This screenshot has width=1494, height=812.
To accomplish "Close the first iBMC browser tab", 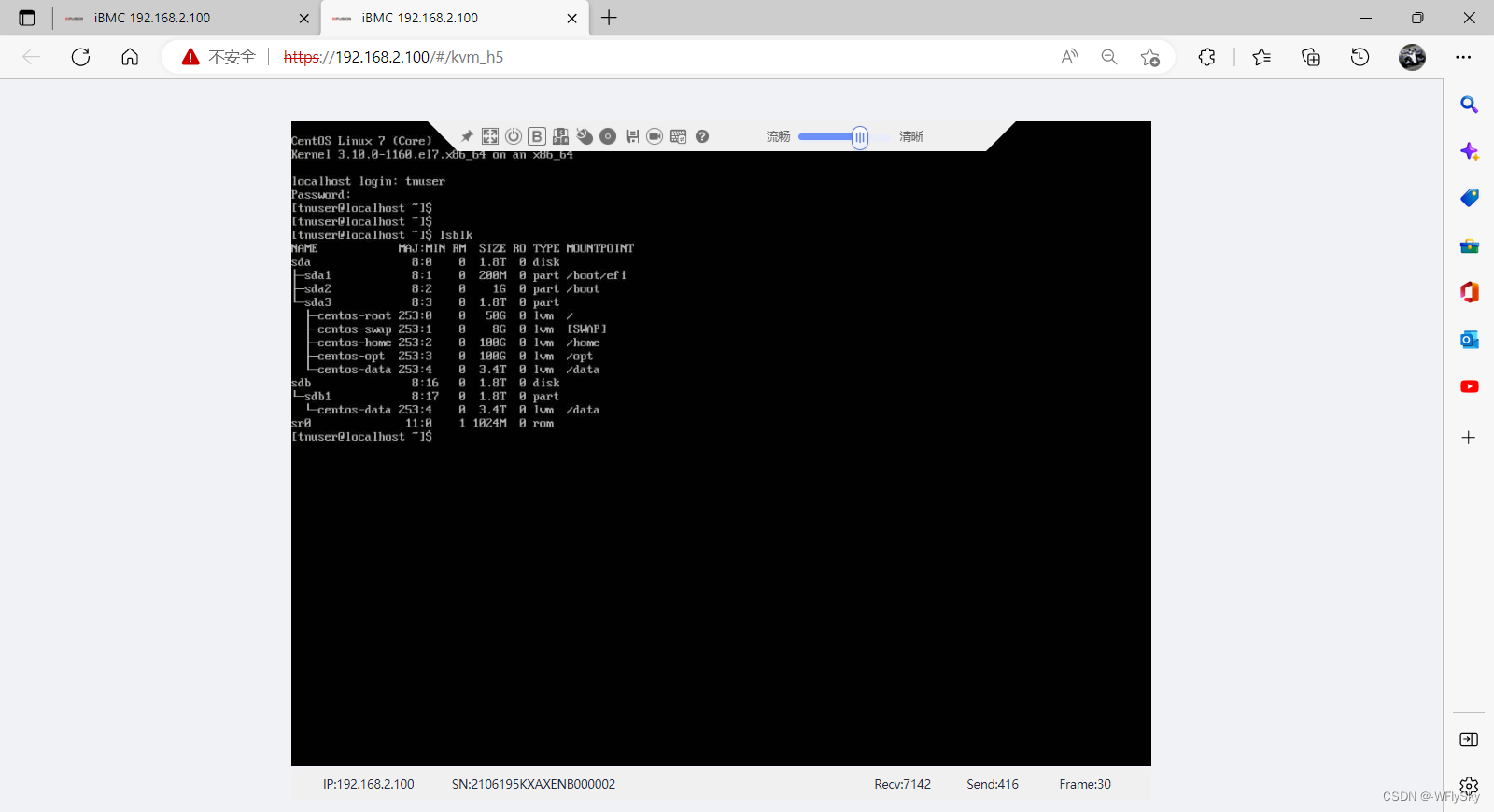I will [x=303, y=18].
